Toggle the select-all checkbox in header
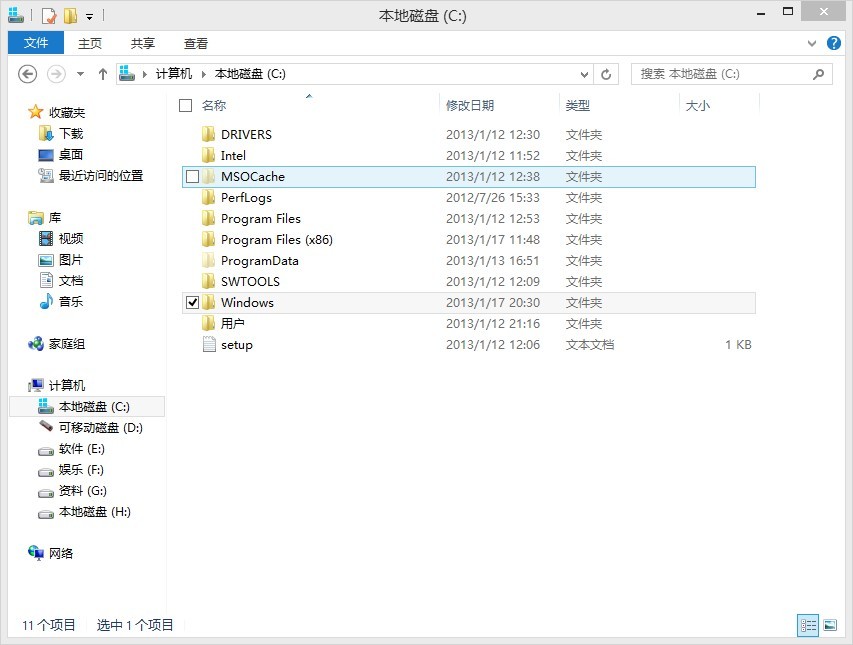The image size is (853, 645). 186,106
